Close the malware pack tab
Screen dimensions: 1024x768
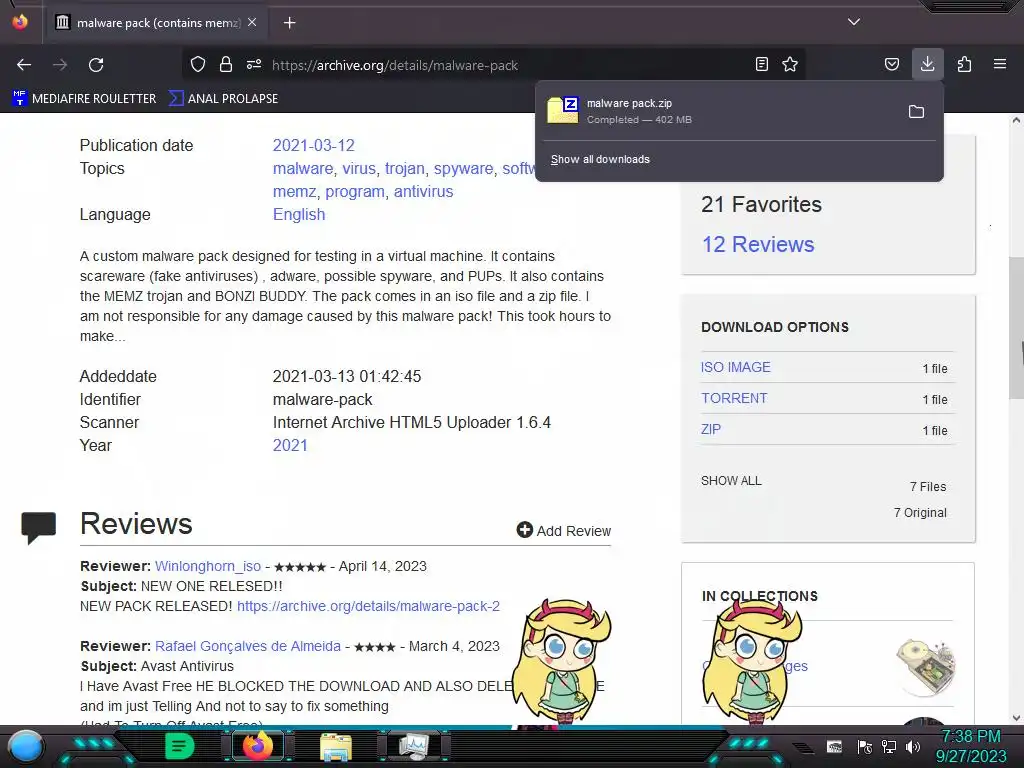coord(252,22)
